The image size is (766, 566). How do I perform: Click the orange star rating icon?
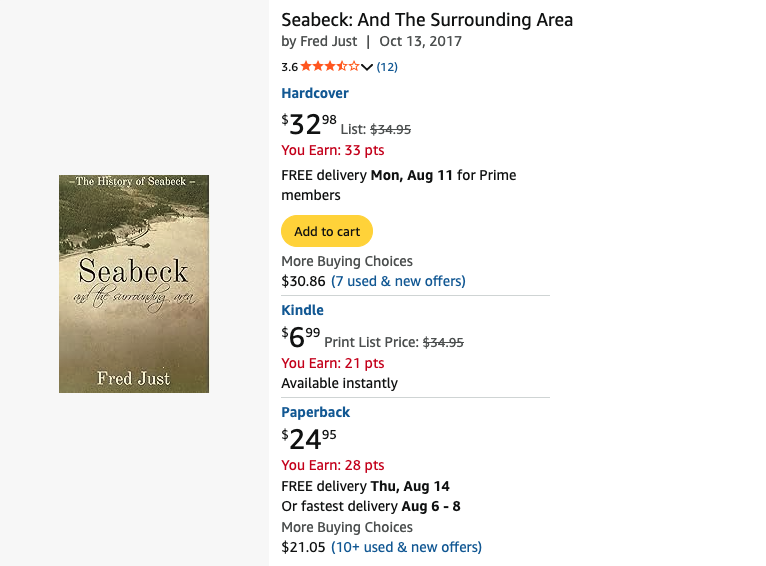point(330,66)
